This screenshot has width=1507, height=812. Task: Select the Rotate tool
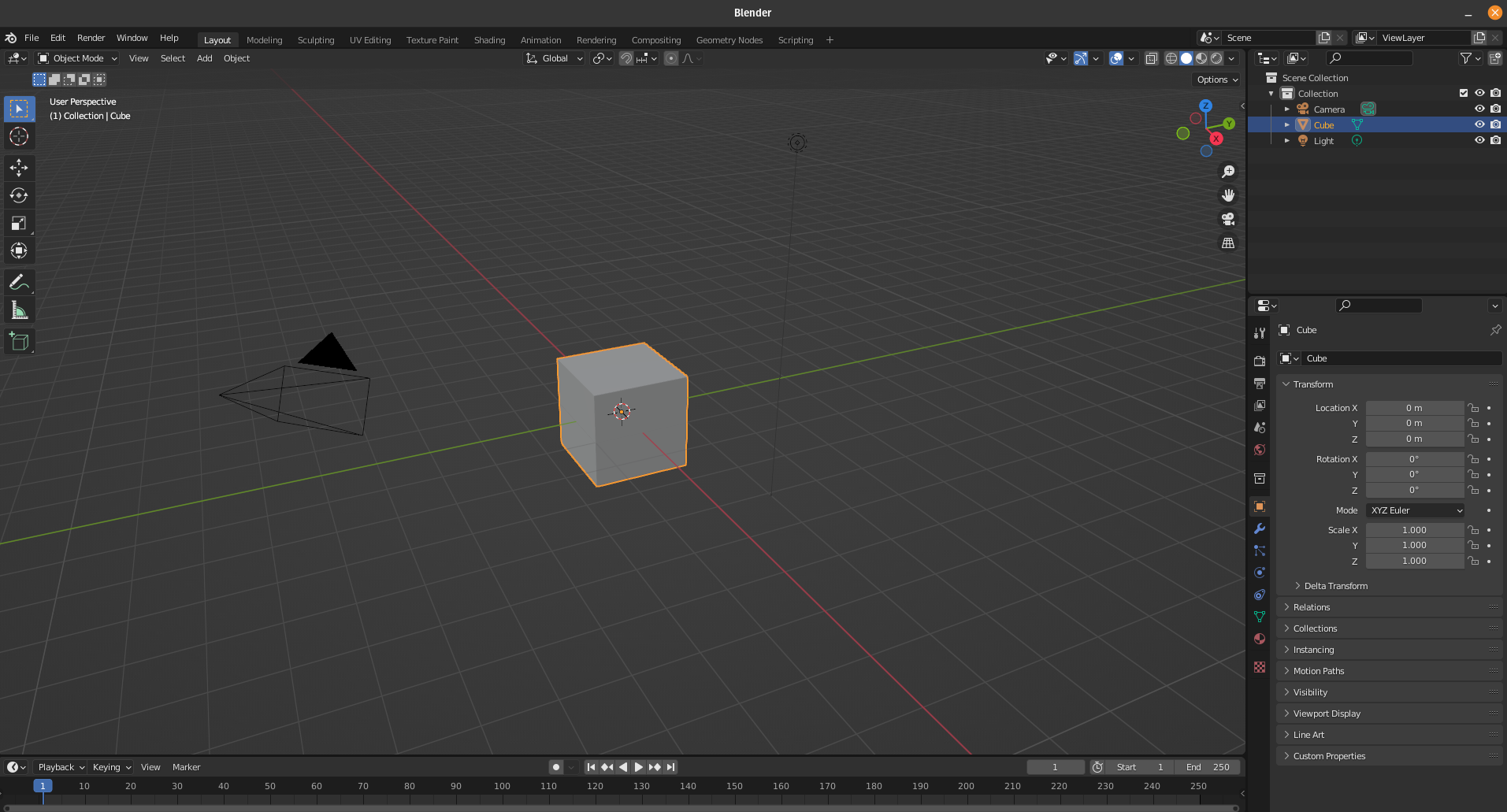19,195
